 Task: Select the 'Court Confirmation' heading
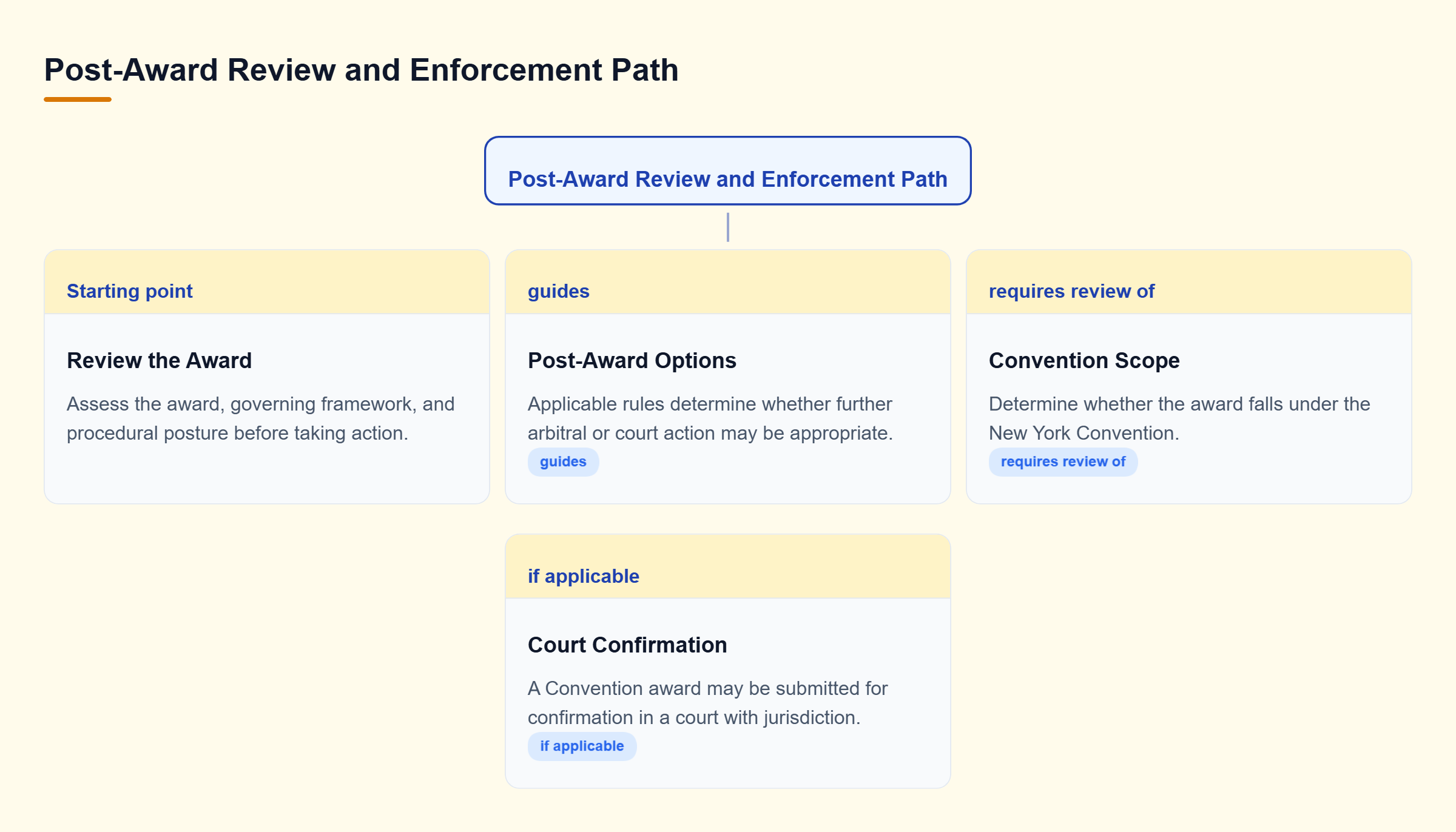[x=627, y=645]
